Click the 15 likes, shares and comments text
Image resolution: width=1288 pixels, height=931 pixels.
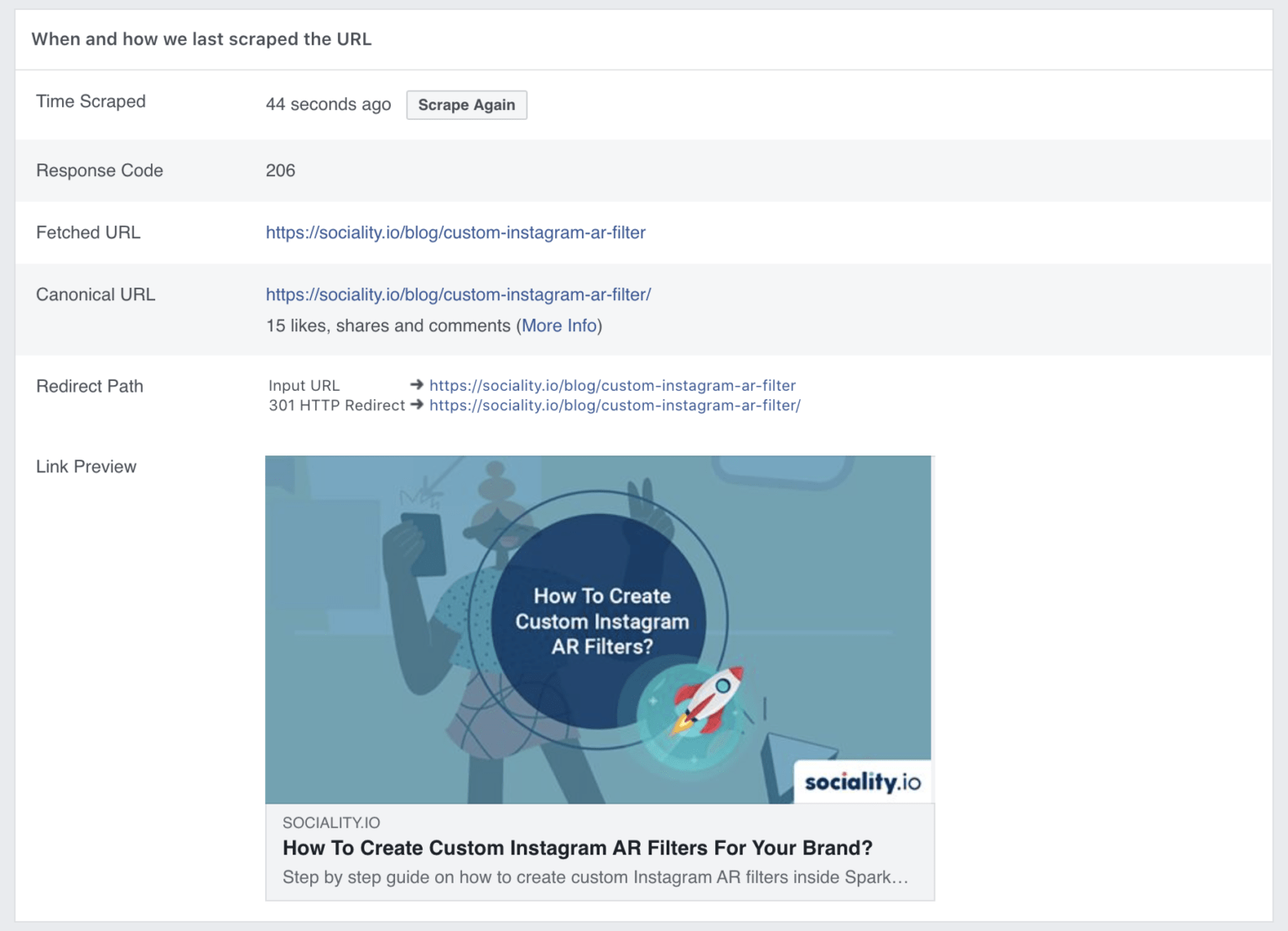pyautogui.click(x=390, y=325)
